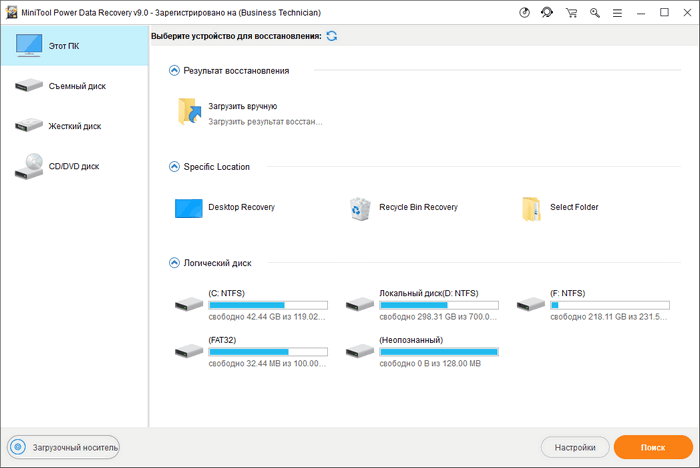Select Загрузить вручную label
The width and height of the screenshot is (700, 468).
[242, 106]
